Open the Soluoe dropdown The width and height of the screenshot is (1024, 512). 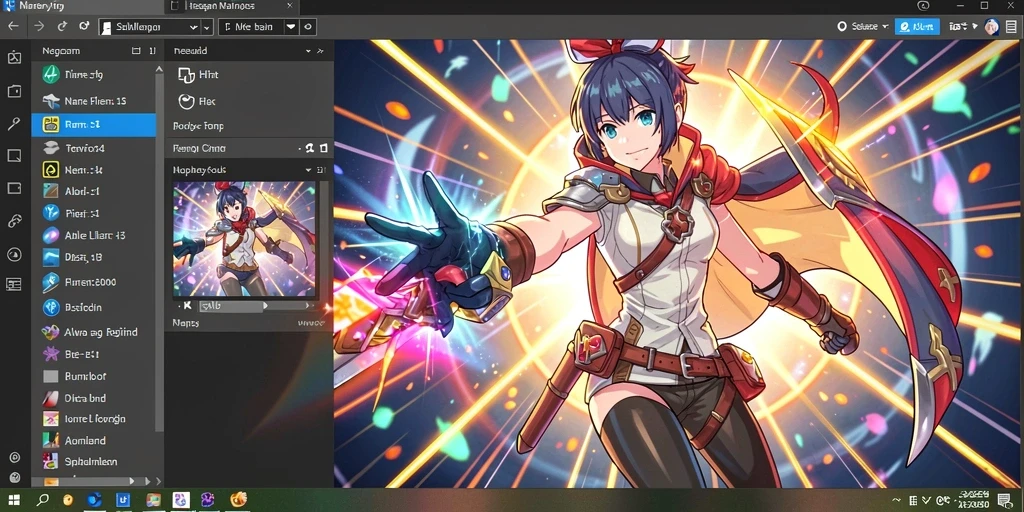(x=863, y=27)
